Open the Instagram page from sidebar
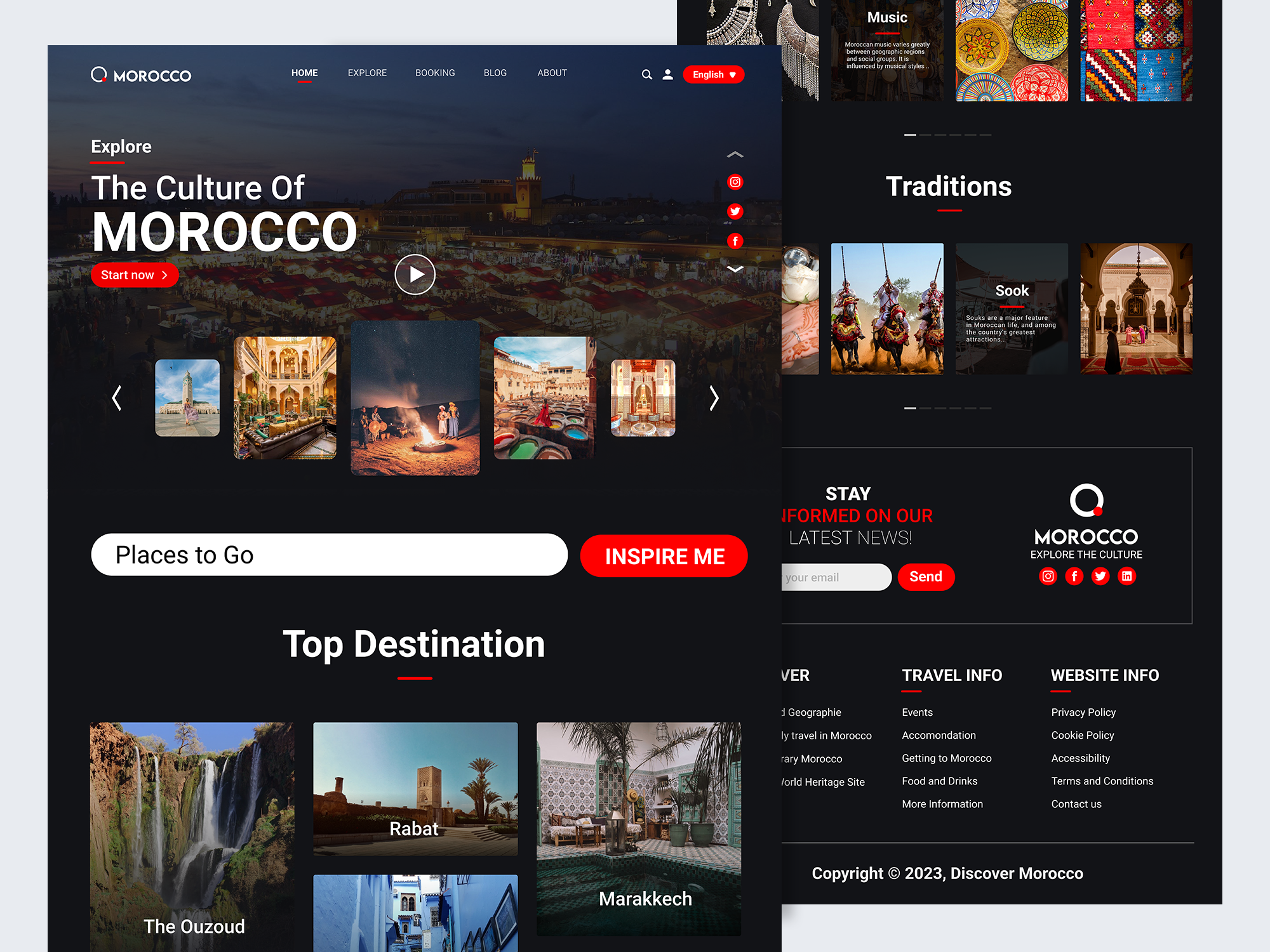1270x952 pixels. coord(735,182)
